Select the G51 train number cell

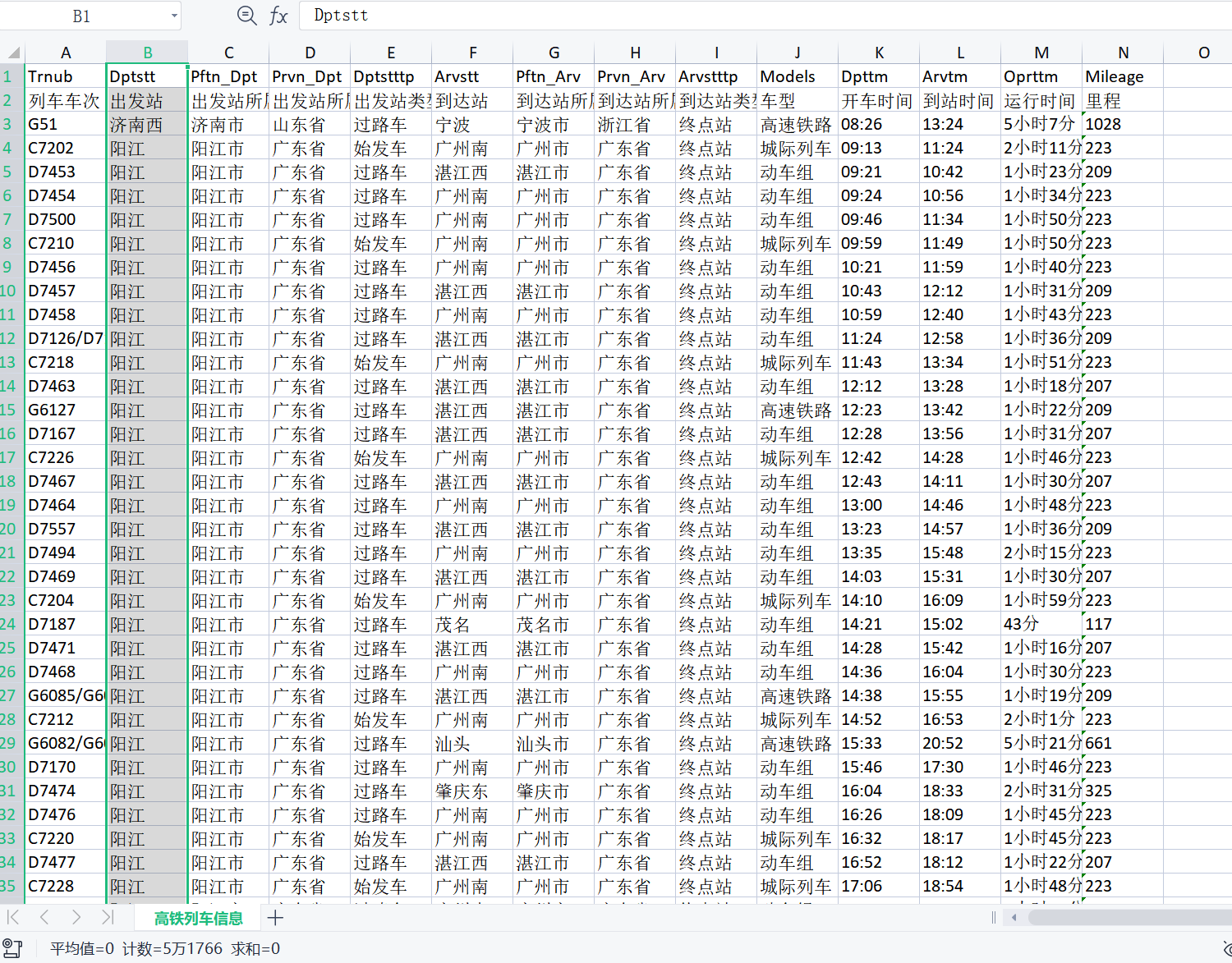(66, 125)
